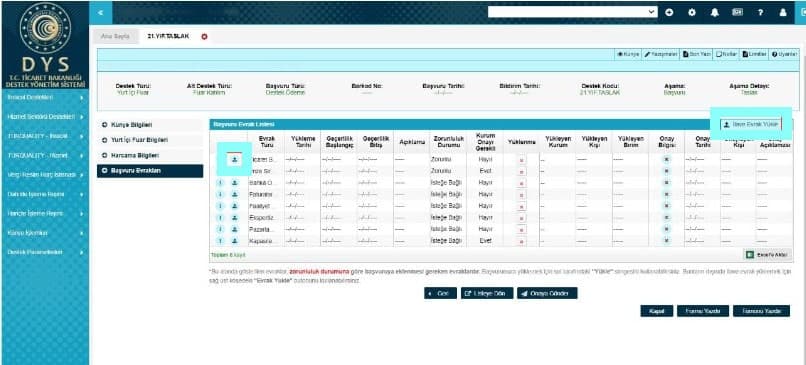Select the Başvuru Evrakları section
This screenshot has width=806, height=365.
[x=150, y=171]
